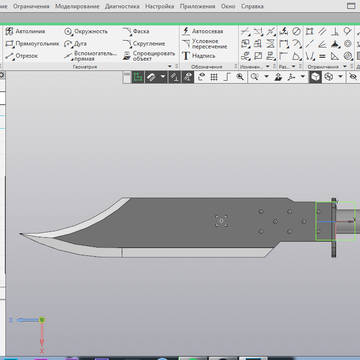Toggle shaded cube display mode
The image size is (360, 360).
pos(315,77)
